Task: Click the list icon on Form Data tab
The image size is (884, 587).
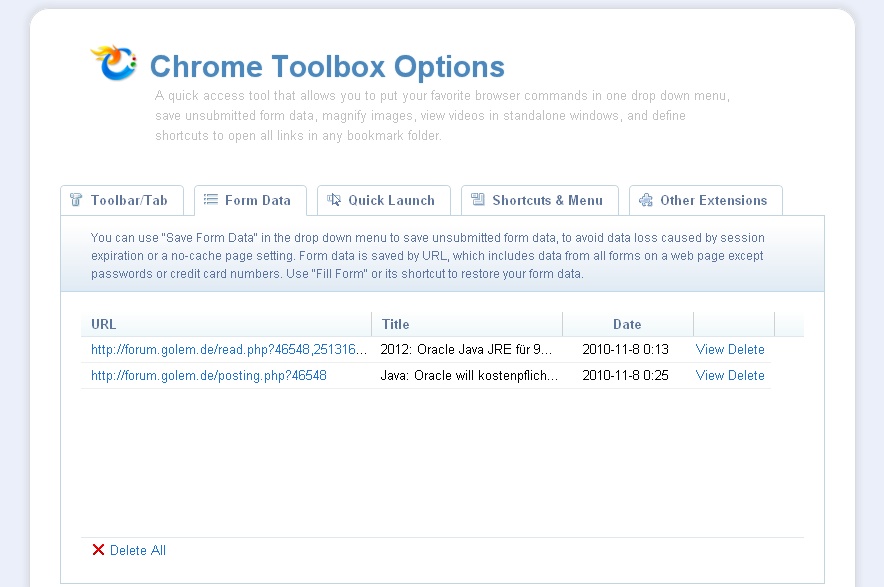Action: [x=213, y=199]
